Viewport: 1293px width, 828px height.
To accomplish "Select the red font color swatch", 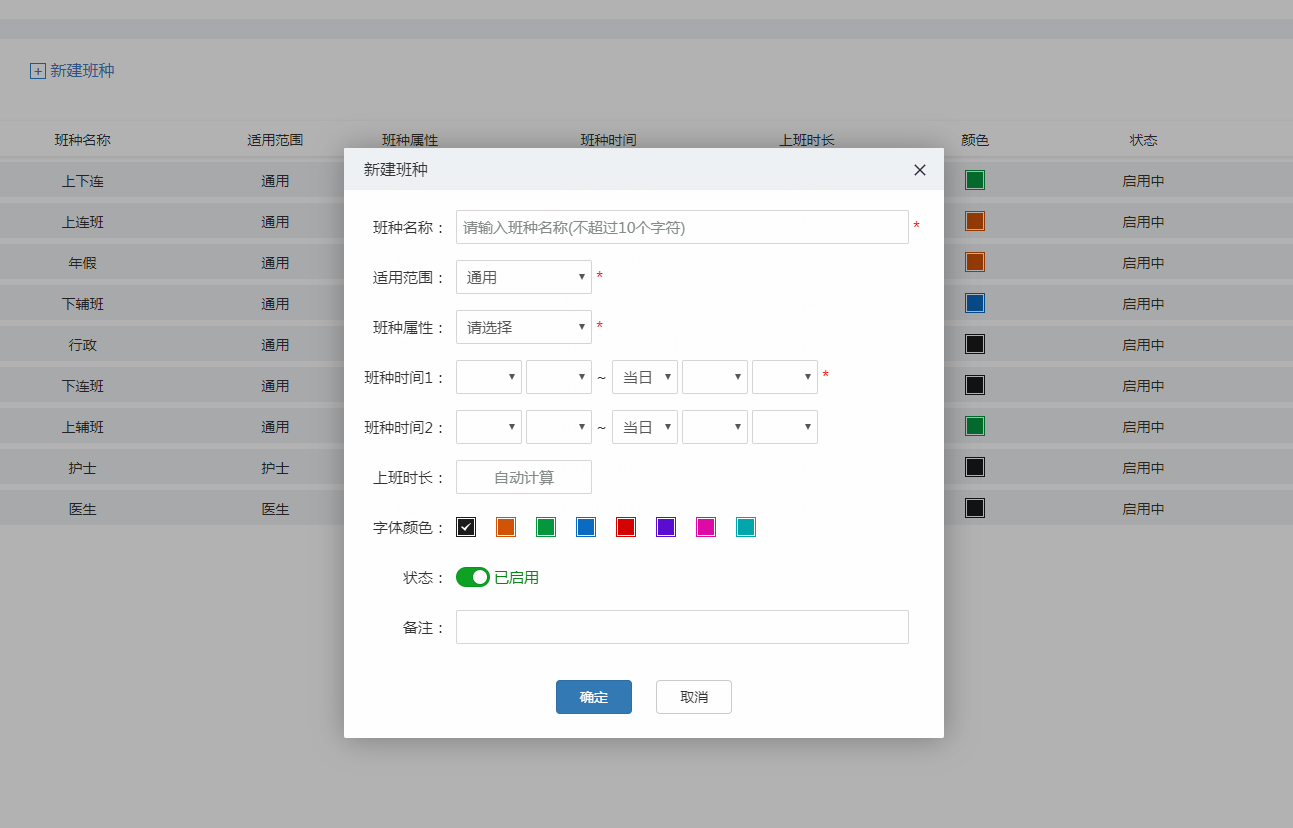I will 626,527.
